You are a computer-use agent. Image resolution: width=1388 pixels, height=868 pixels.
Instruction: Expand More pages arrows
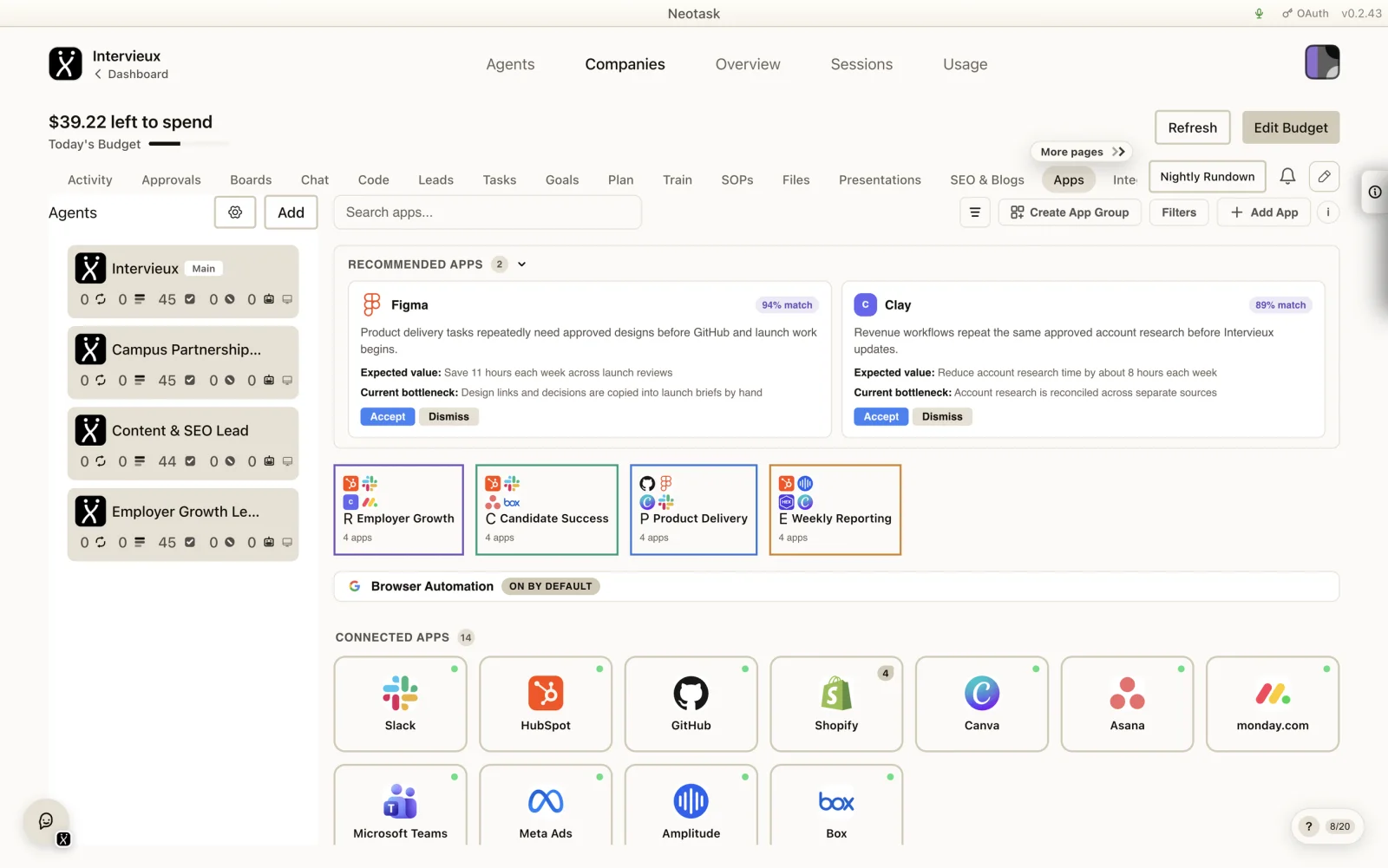(x=1118, y=152)
